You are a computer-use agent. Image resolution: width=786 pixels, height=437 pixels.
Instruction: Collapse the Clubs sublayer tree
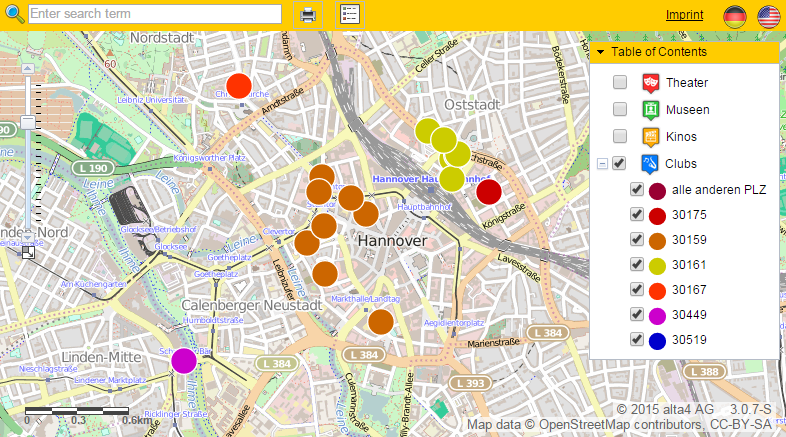tap(603, 163)
